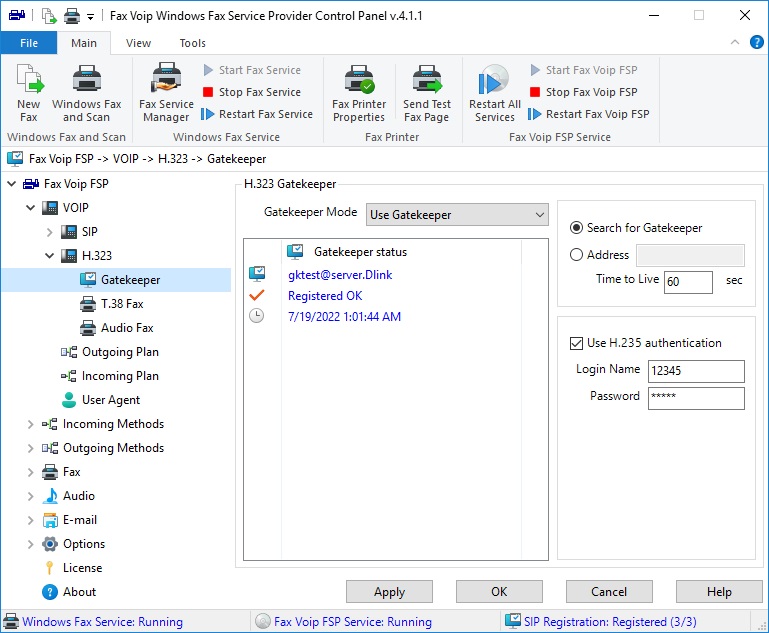This screenshot has width=769, height=633.
Task: Expand the Audio tree node
Action: (30, 496)
